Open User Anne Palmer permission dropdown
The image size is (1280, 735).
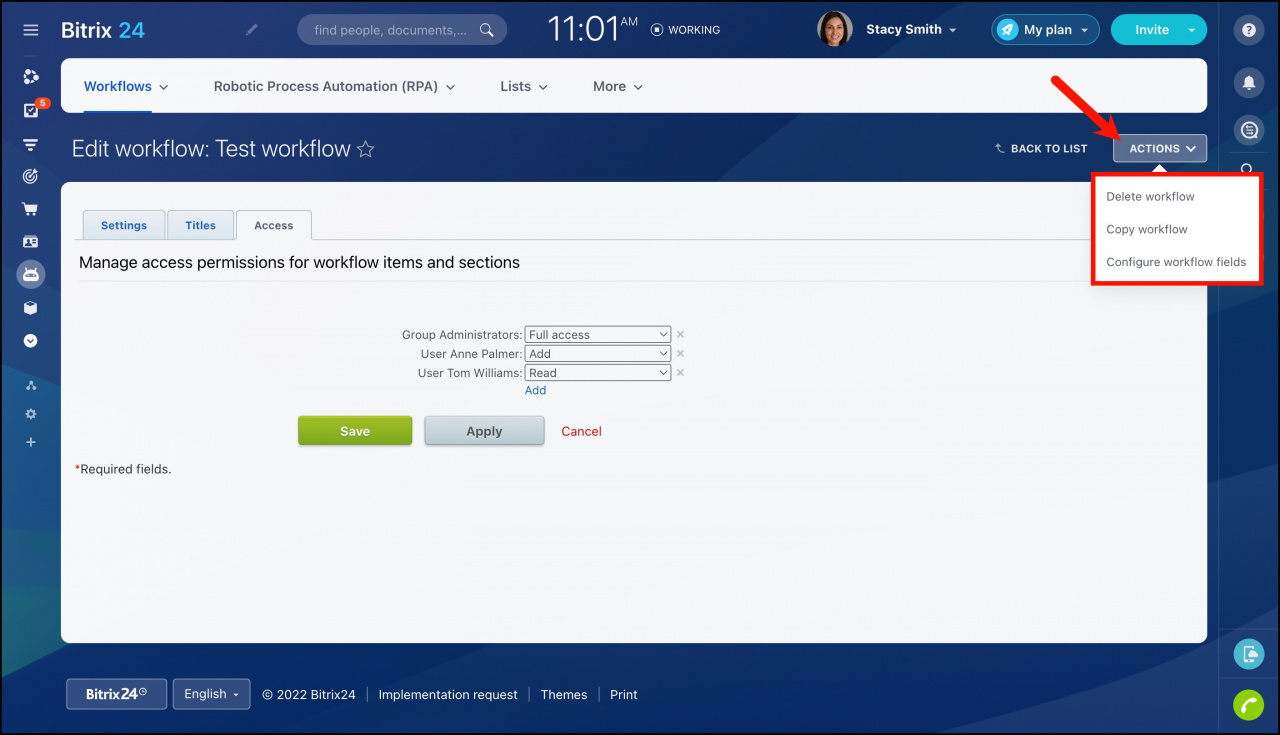[598, 353]
